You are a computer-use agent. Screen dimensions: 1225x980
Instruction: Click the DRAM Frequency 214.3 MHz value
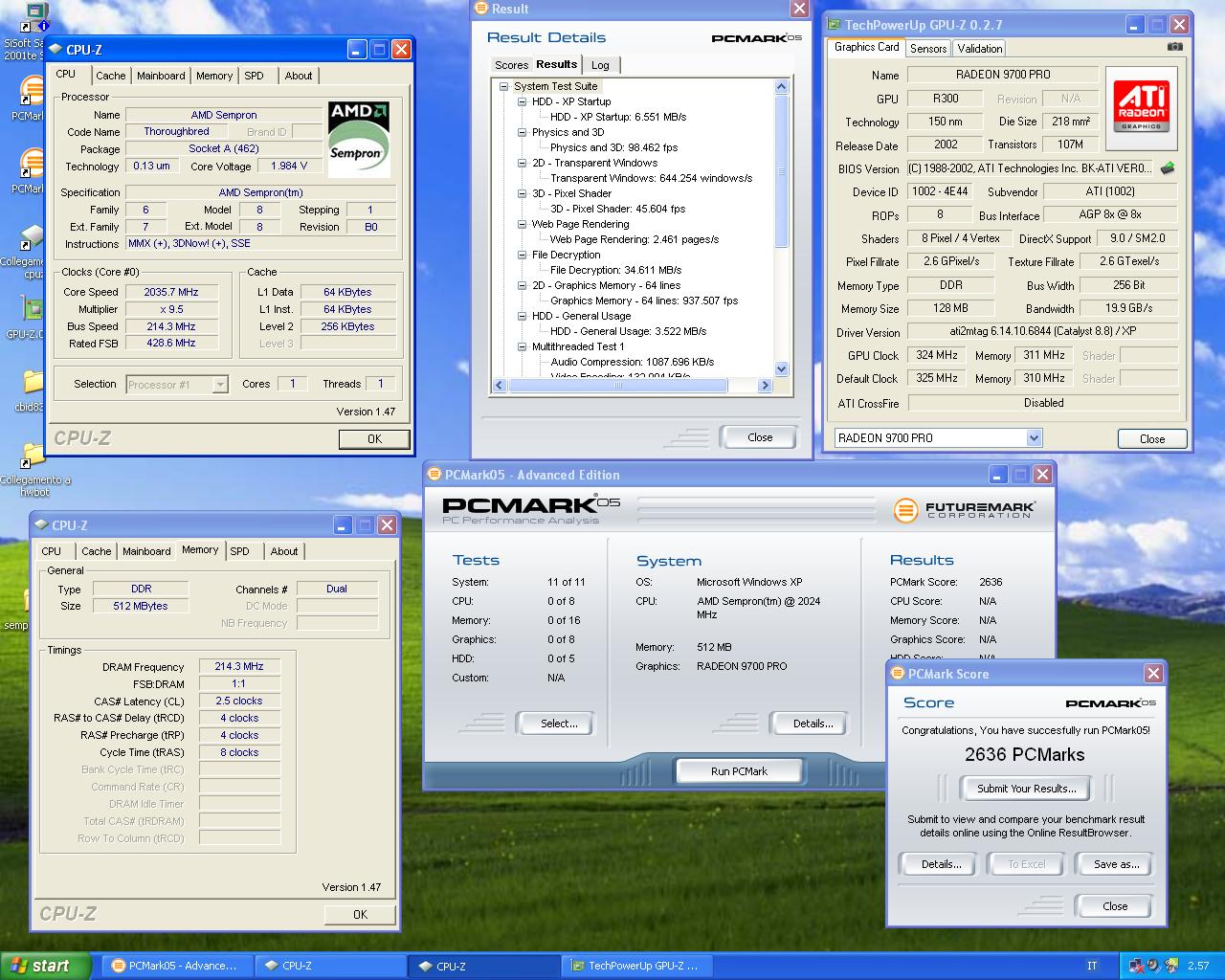coord(239,666)
